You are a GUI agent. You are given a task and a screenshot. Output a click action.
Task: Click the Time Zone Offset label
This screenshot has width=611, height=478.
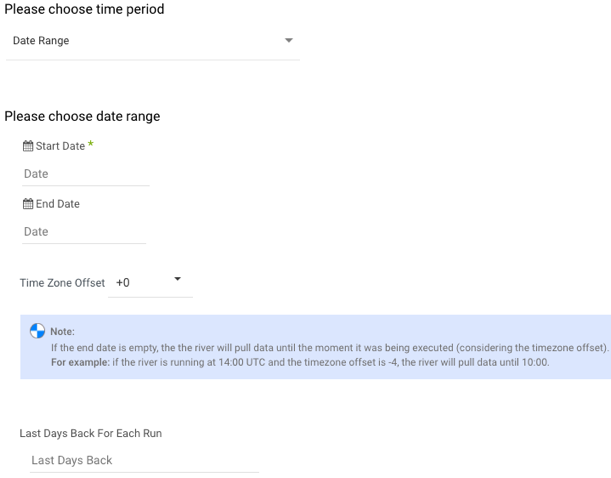62,283
